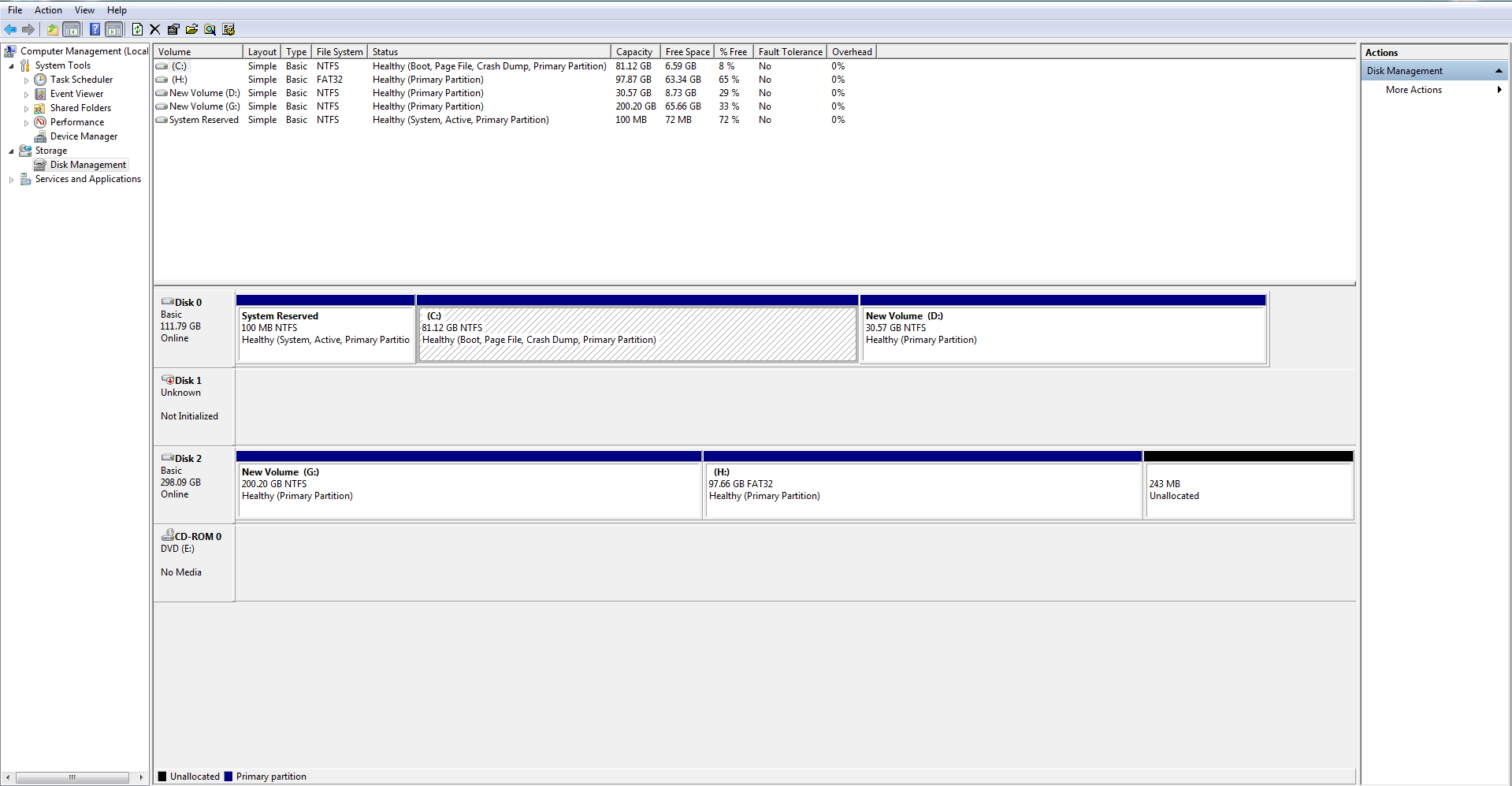This screenshot has width=1512, height=786.
Task: Select the (H:) volume in list
Action: tap(180, 80)
